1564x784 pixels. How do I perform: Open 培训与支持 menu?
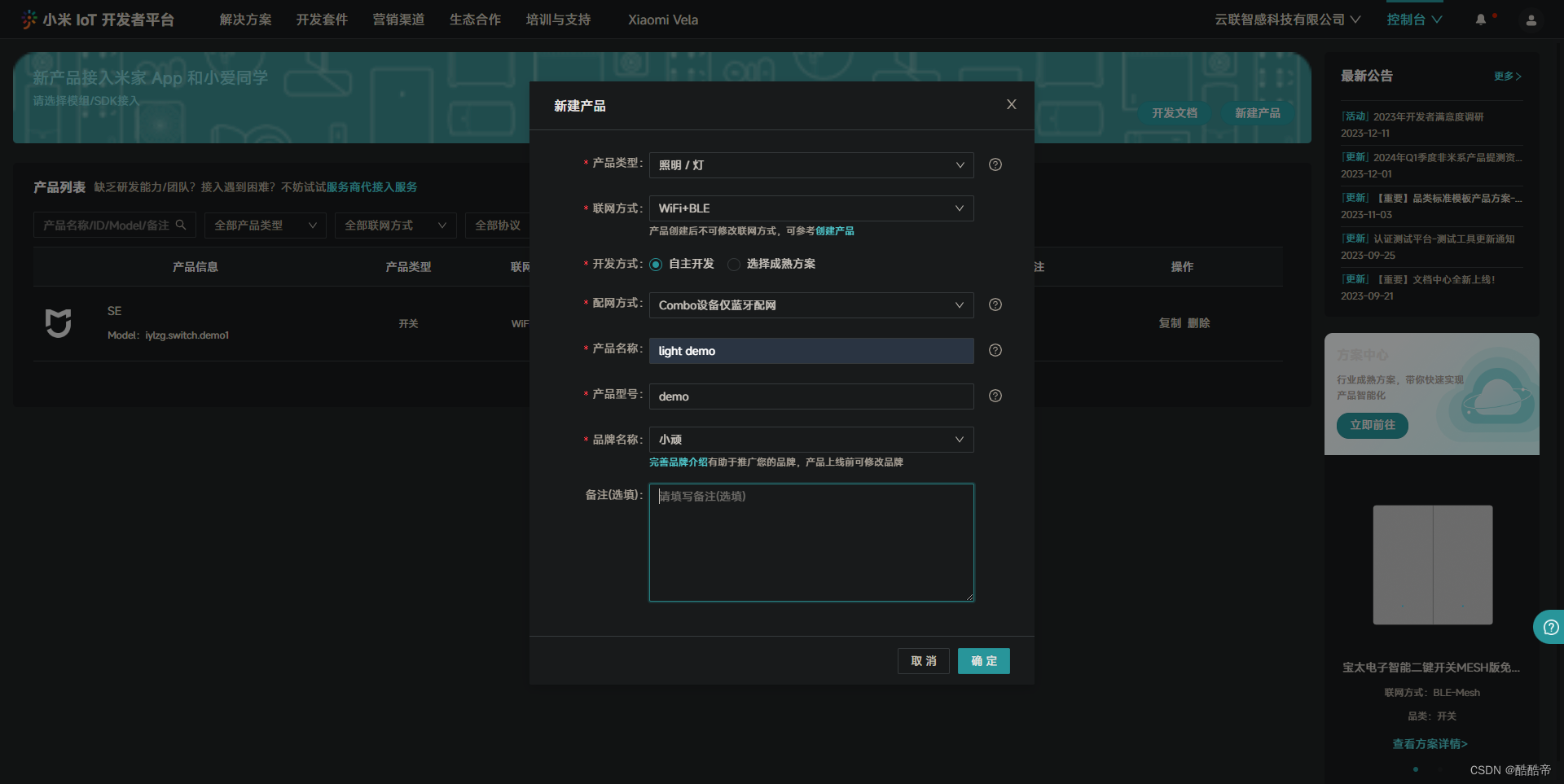[x=558, y=20]
